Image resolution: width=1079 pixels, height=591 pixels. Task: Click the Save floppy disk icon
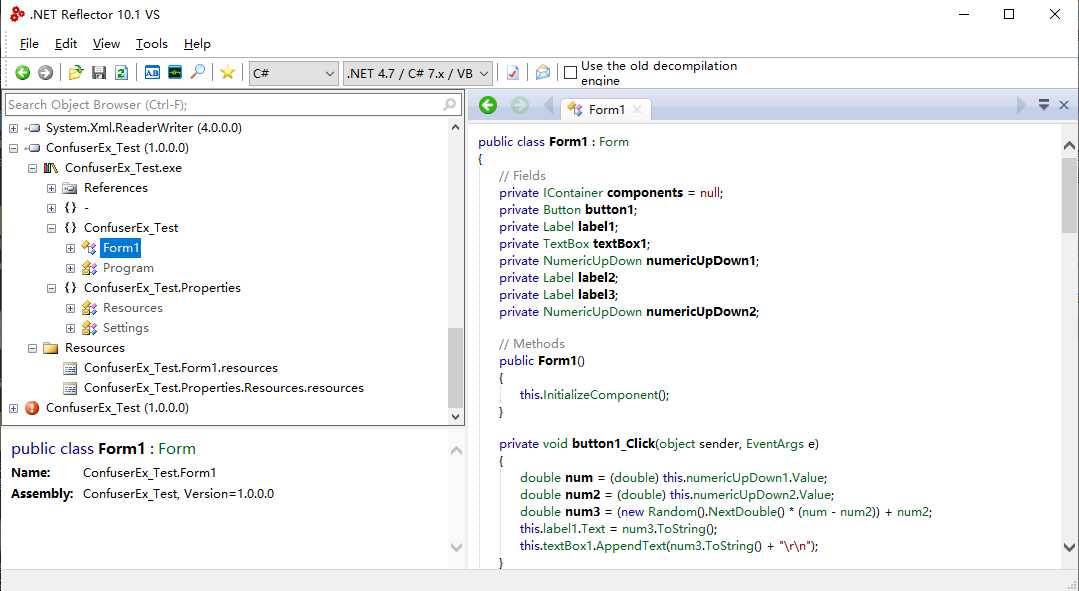99,72
